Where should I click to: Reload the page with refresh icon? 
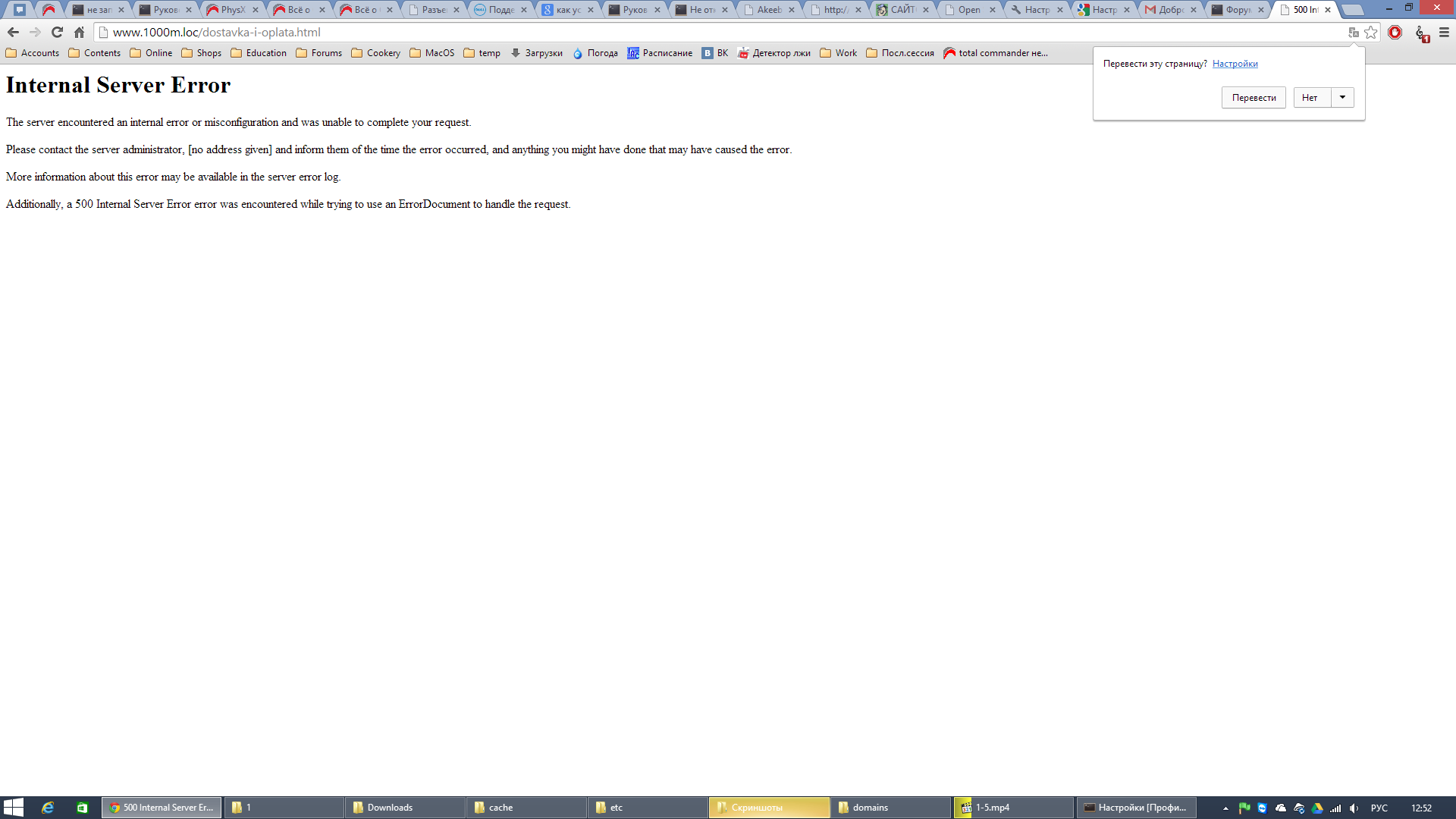click(x=57, y=33)
